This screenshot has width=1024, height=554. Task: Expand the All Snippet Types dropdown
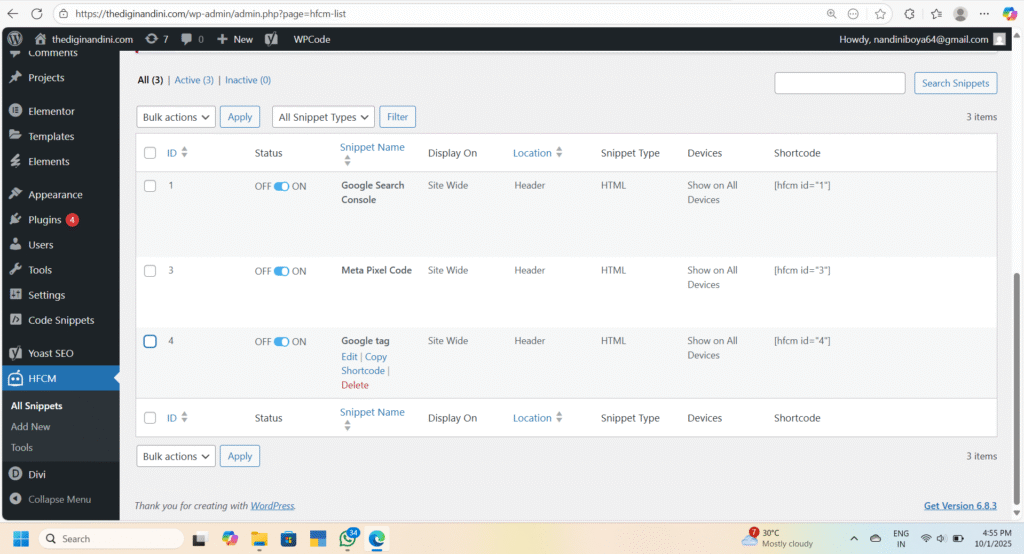323,117
